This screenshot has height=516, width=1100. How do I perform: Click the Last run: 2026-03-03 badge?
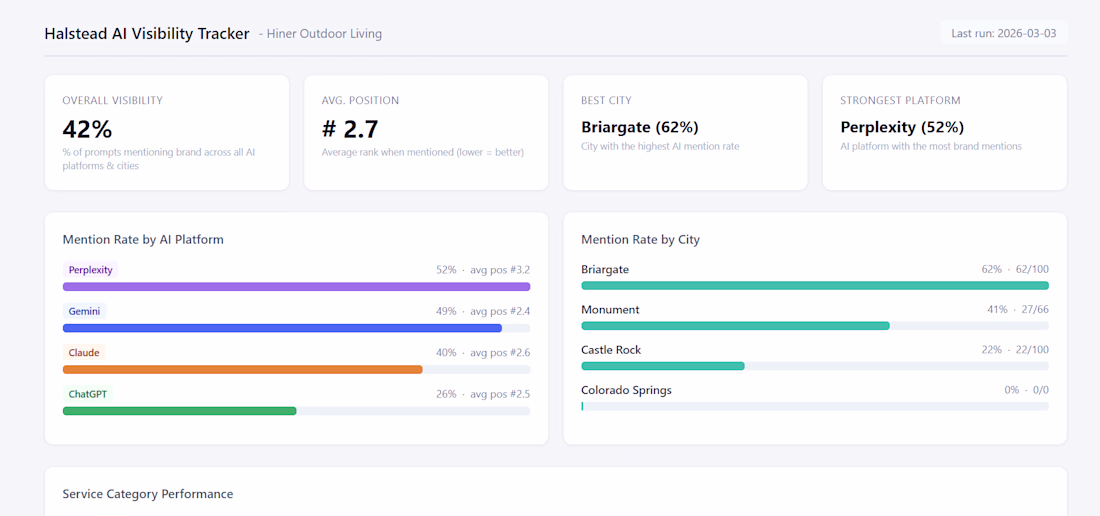(1004, 33)
